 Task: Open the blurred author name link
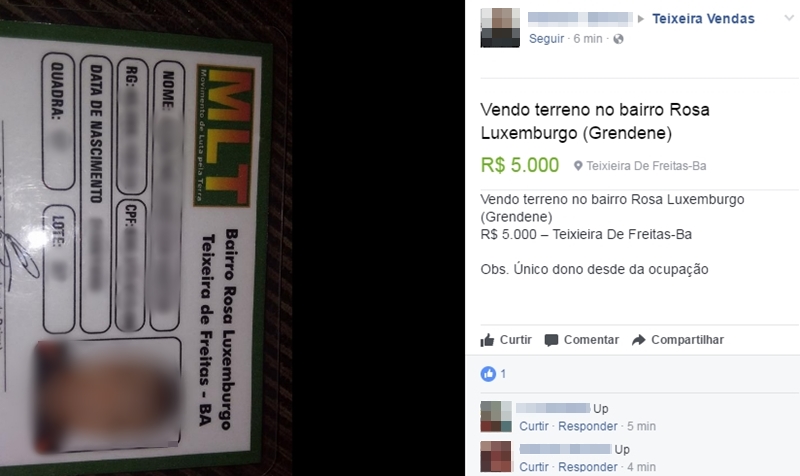click(580, 19)
